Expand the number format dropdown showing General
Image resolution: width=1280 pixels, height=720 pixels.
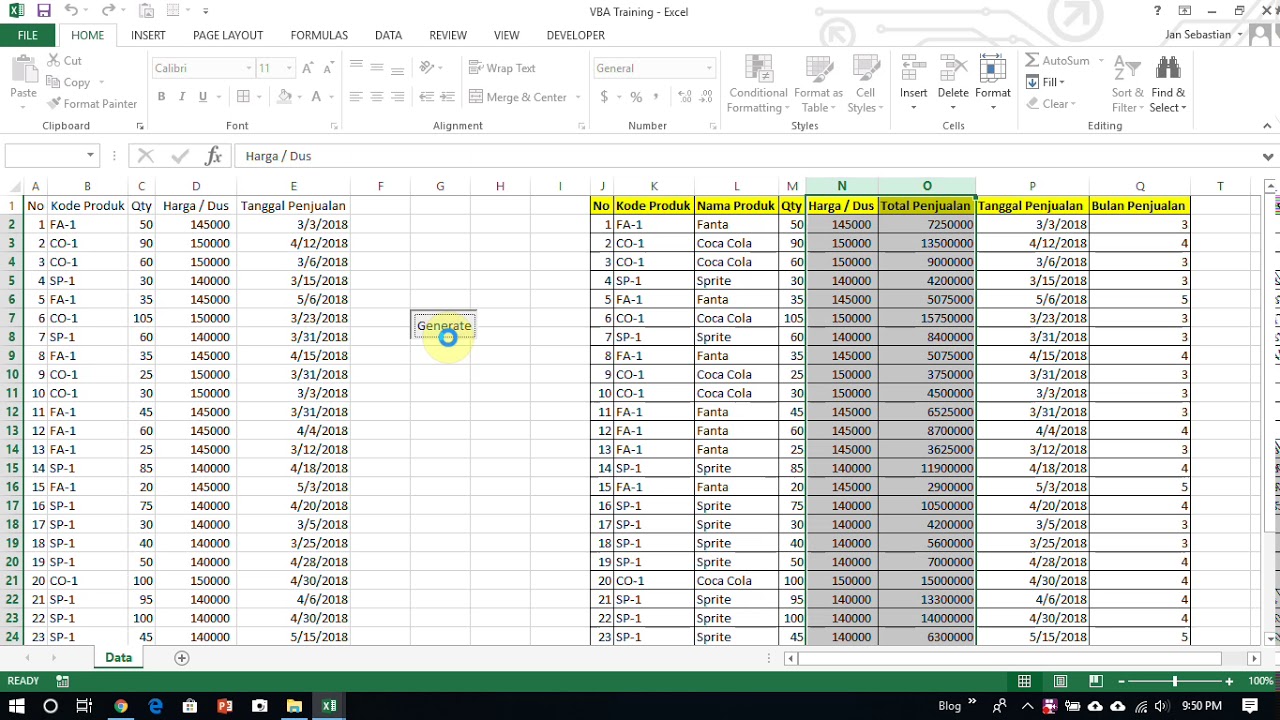pyautogui.click(x=710, y=68)
